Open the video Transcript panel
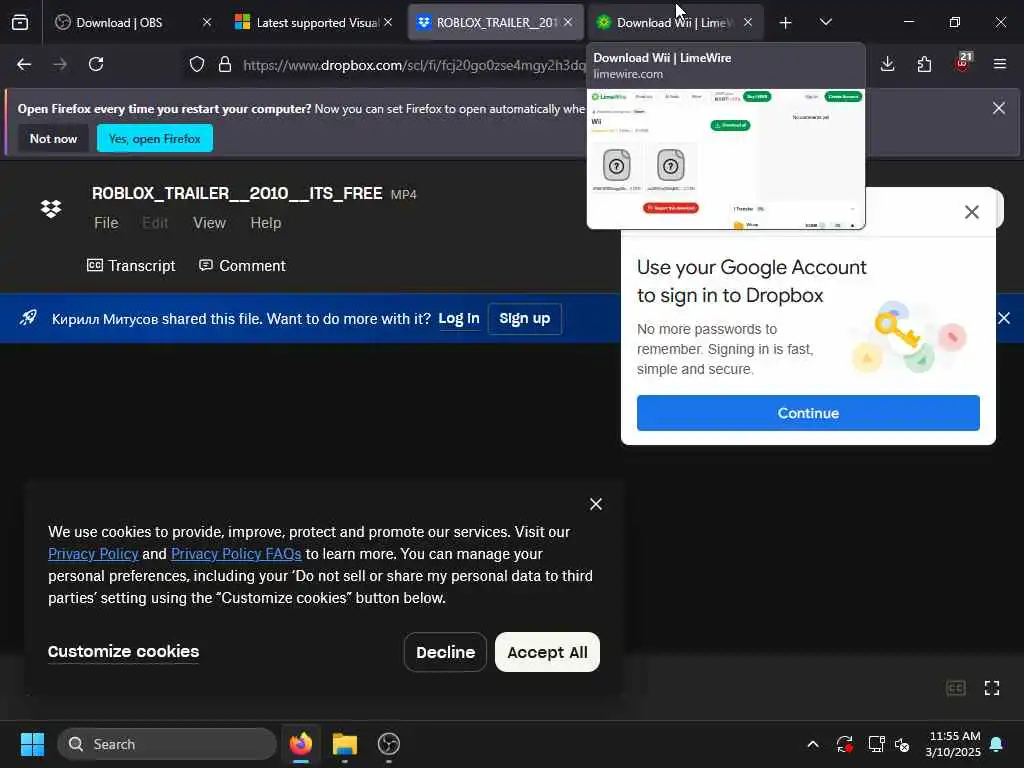1024x768 pixels. 131,266
